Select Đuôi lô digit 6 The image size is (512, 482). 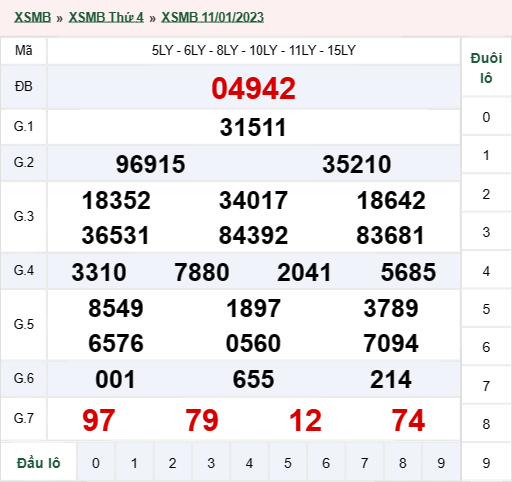pyautogui.click(x=486, y=347)
